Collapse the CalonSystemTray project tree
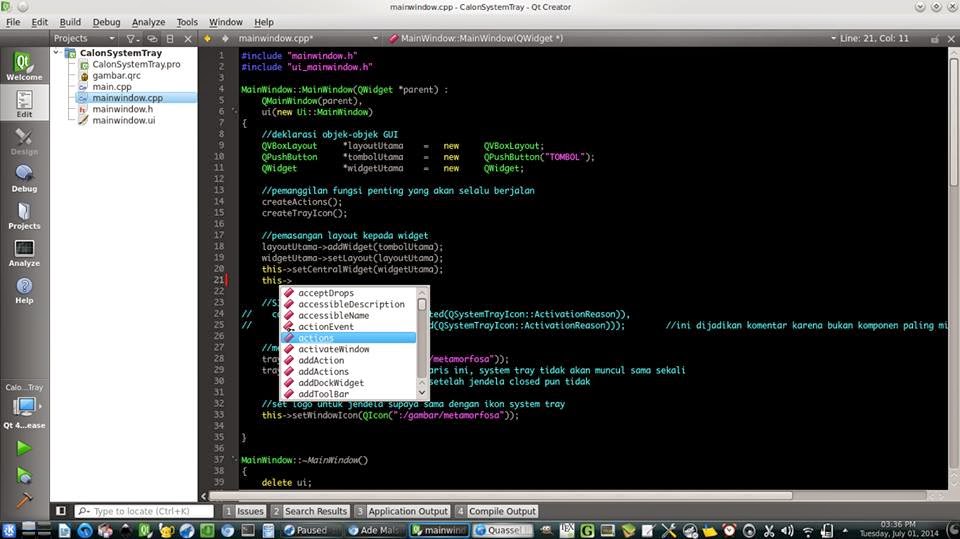 click(x=57, y=53)
